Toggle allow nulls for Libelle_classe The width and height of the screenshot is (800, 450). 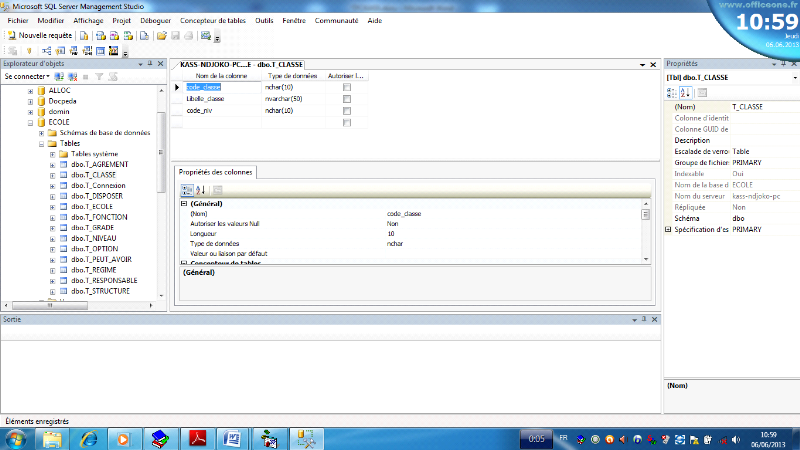[x=347, y=99]
